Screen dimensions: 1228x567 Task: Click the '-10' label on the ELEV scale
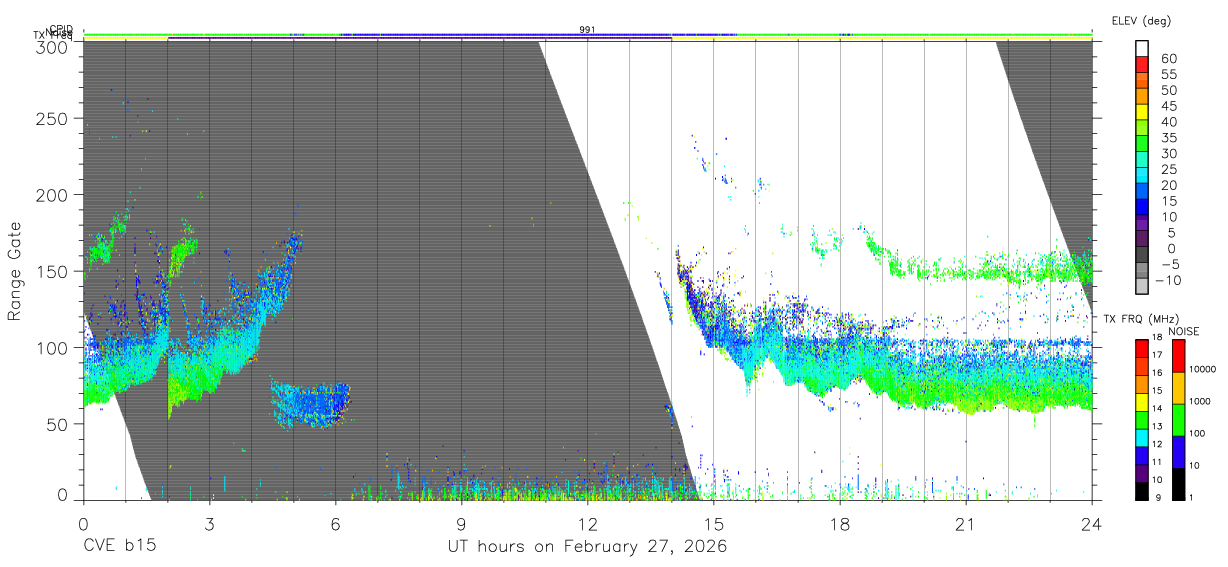pyautogui.click(x=1167, y=281)
